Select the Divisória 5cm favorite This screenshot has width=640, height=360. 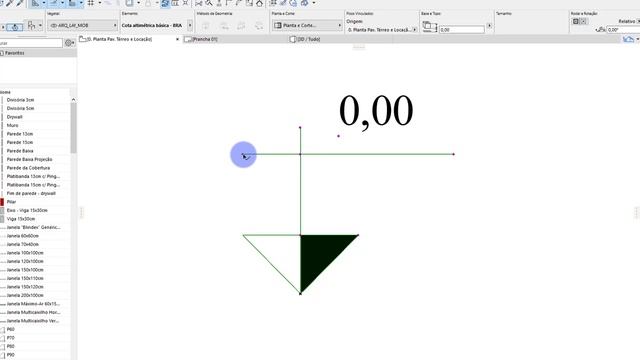tap(20, 109)
